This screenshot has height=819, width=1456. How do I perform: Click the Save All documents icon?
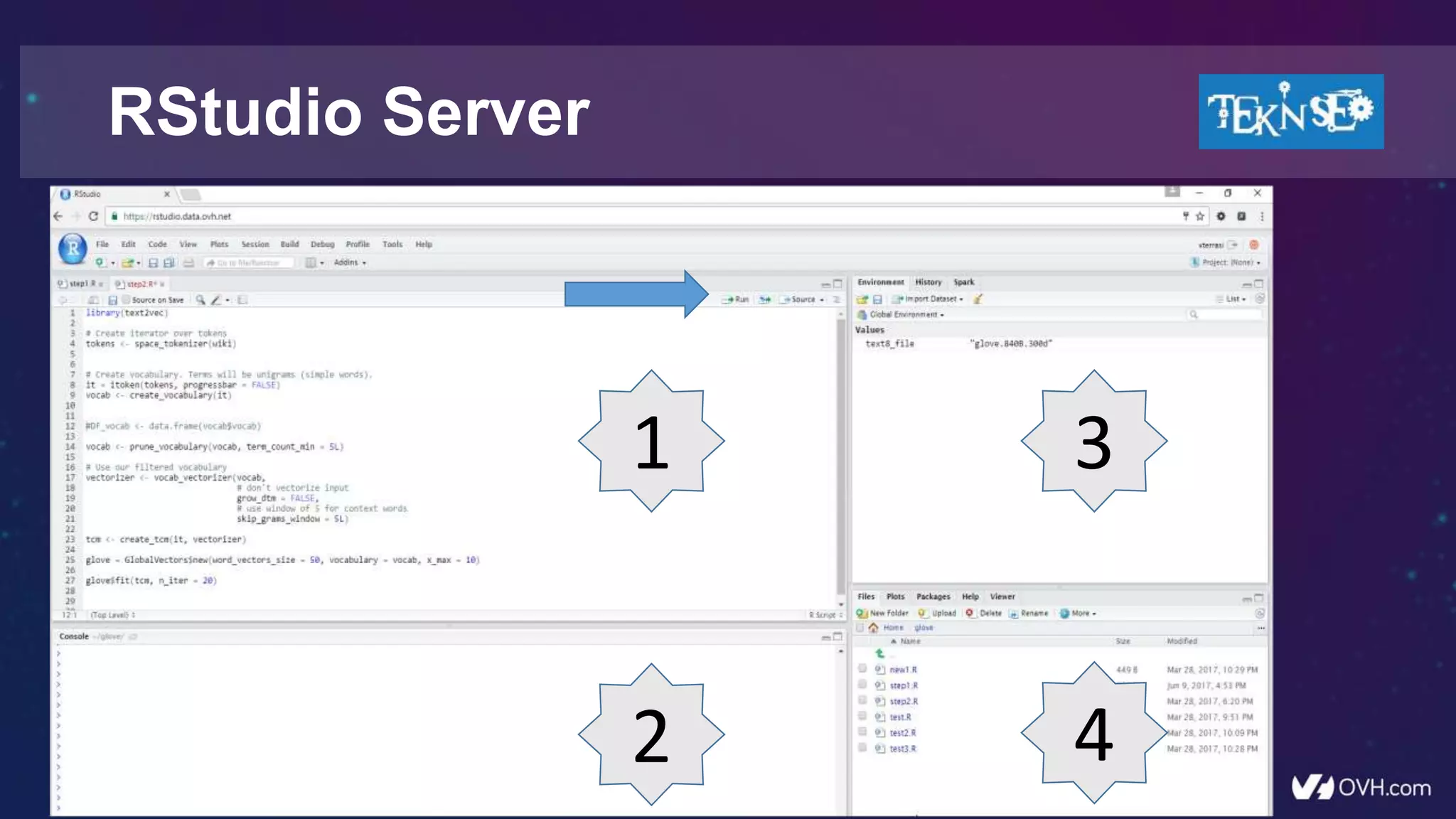tap(169, 262)
